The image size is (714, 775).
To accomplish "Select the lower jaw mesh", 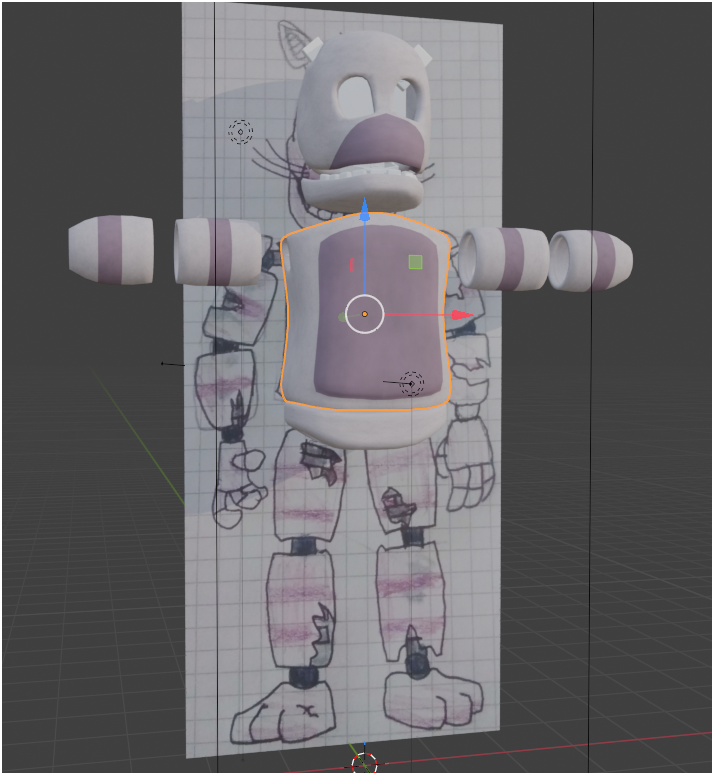I will (363, 194).
